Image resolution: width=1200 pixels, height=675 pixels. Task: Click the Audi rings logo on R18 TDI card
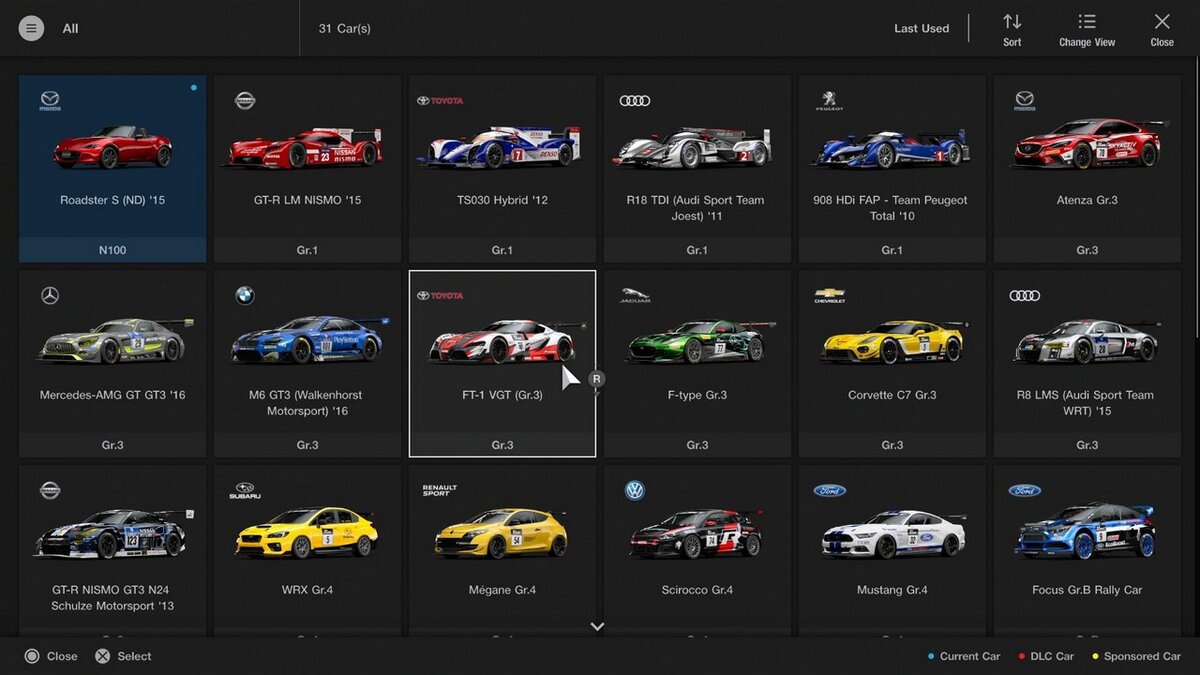click(x=634, y=100)
